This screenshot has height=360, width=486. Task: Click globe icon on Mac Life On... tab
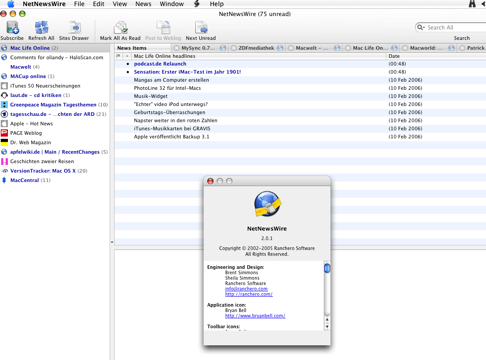[394, 48]
